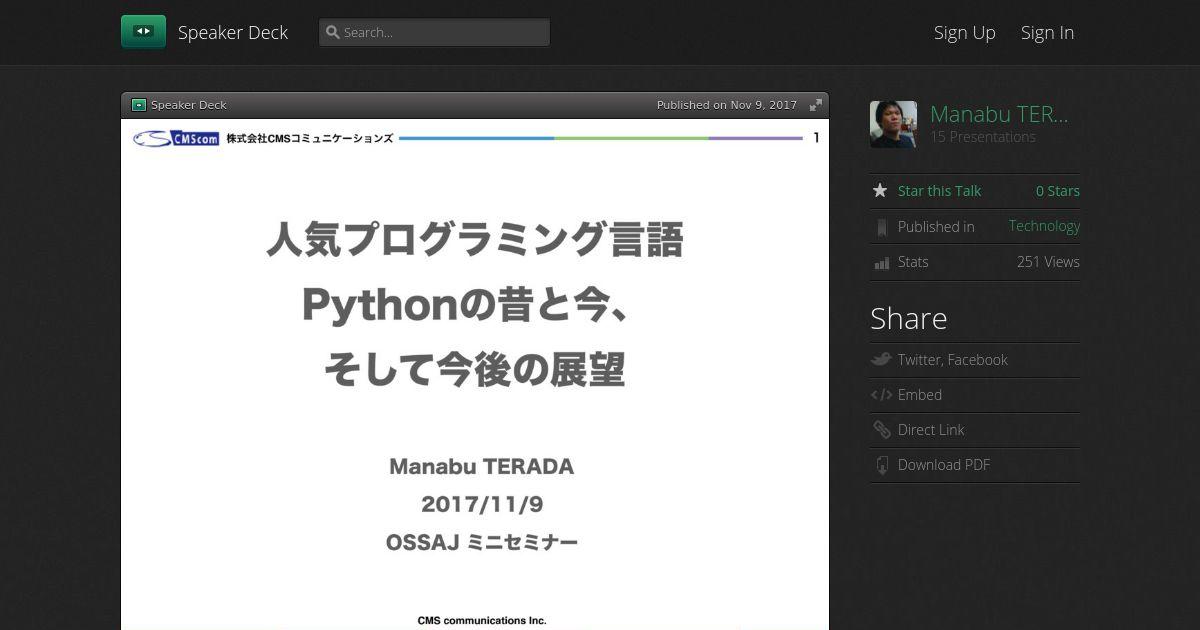Click the 0 Stars count
The image size is (1200, 630).
pos(1058,191)
